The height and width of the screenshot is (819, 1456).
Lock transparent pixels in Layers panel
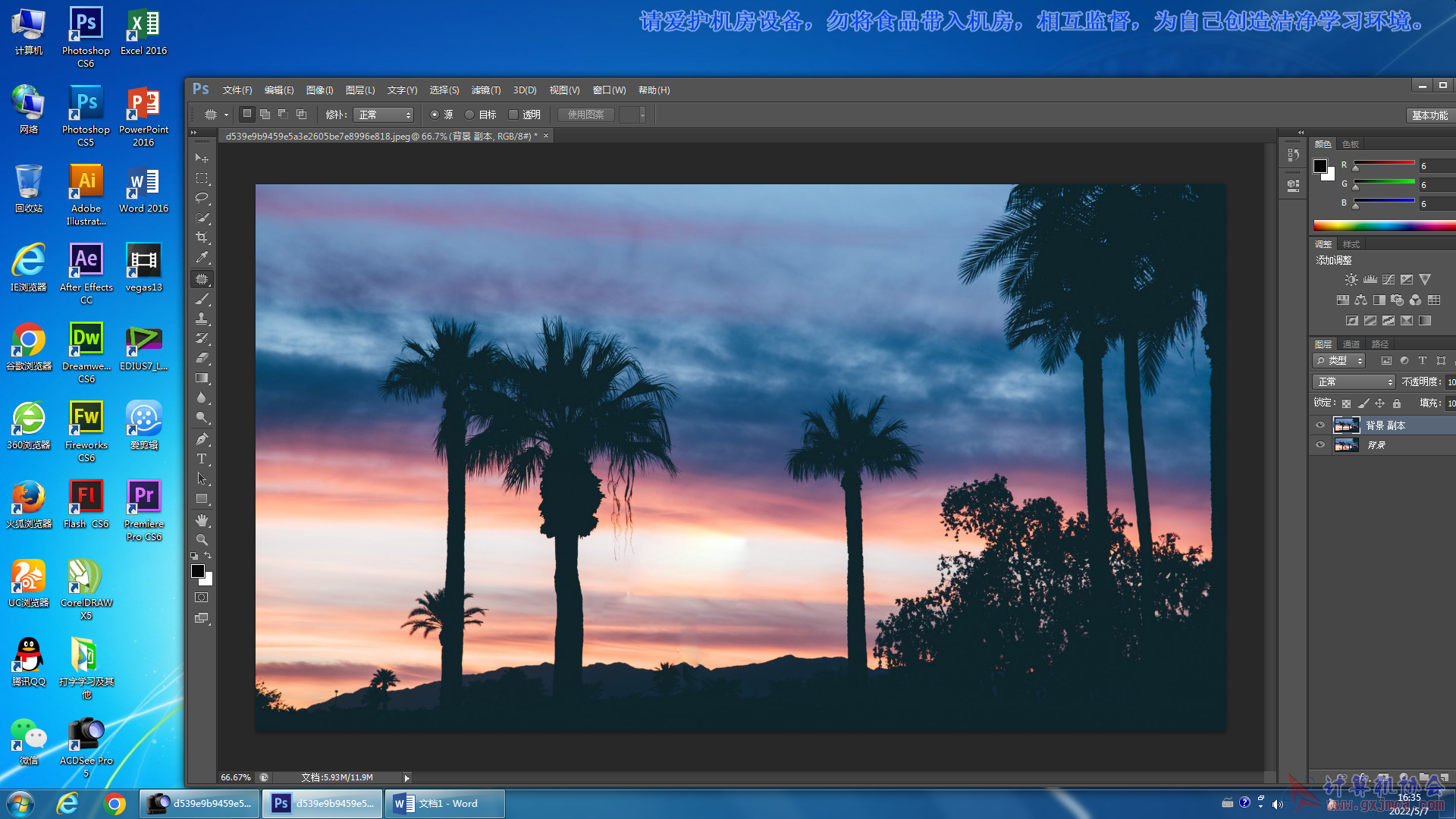coord(1347,403)
